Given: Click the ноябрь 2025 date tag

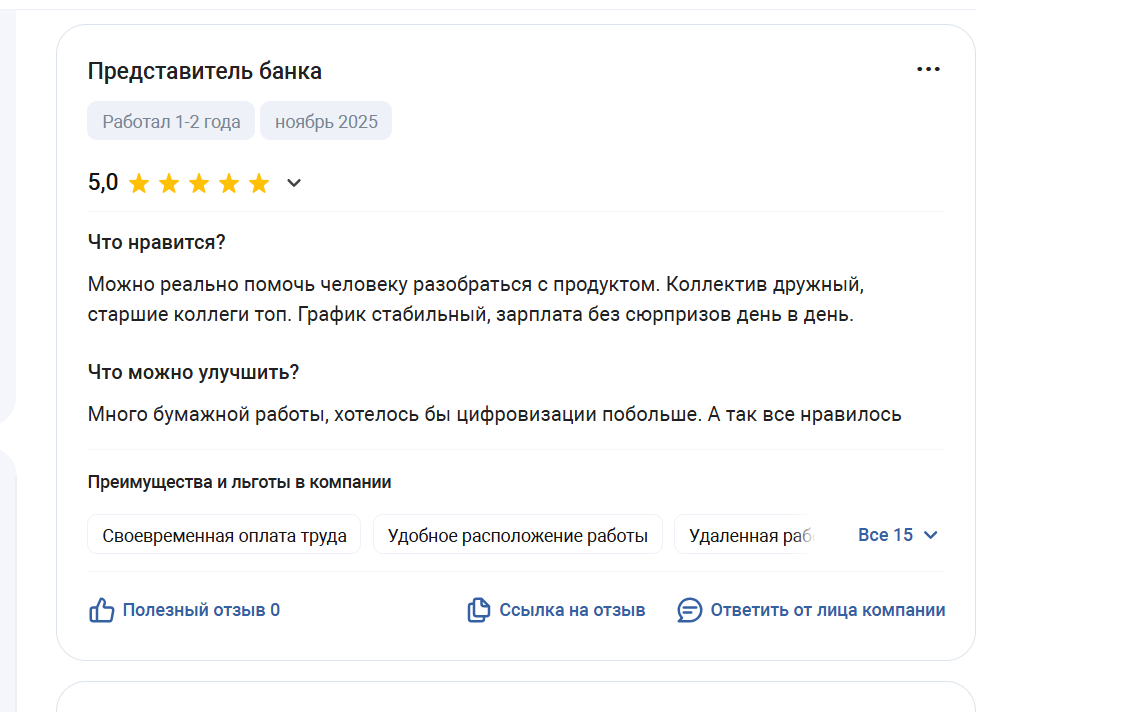Looking at the screenshot, I should tap(326, 122).
